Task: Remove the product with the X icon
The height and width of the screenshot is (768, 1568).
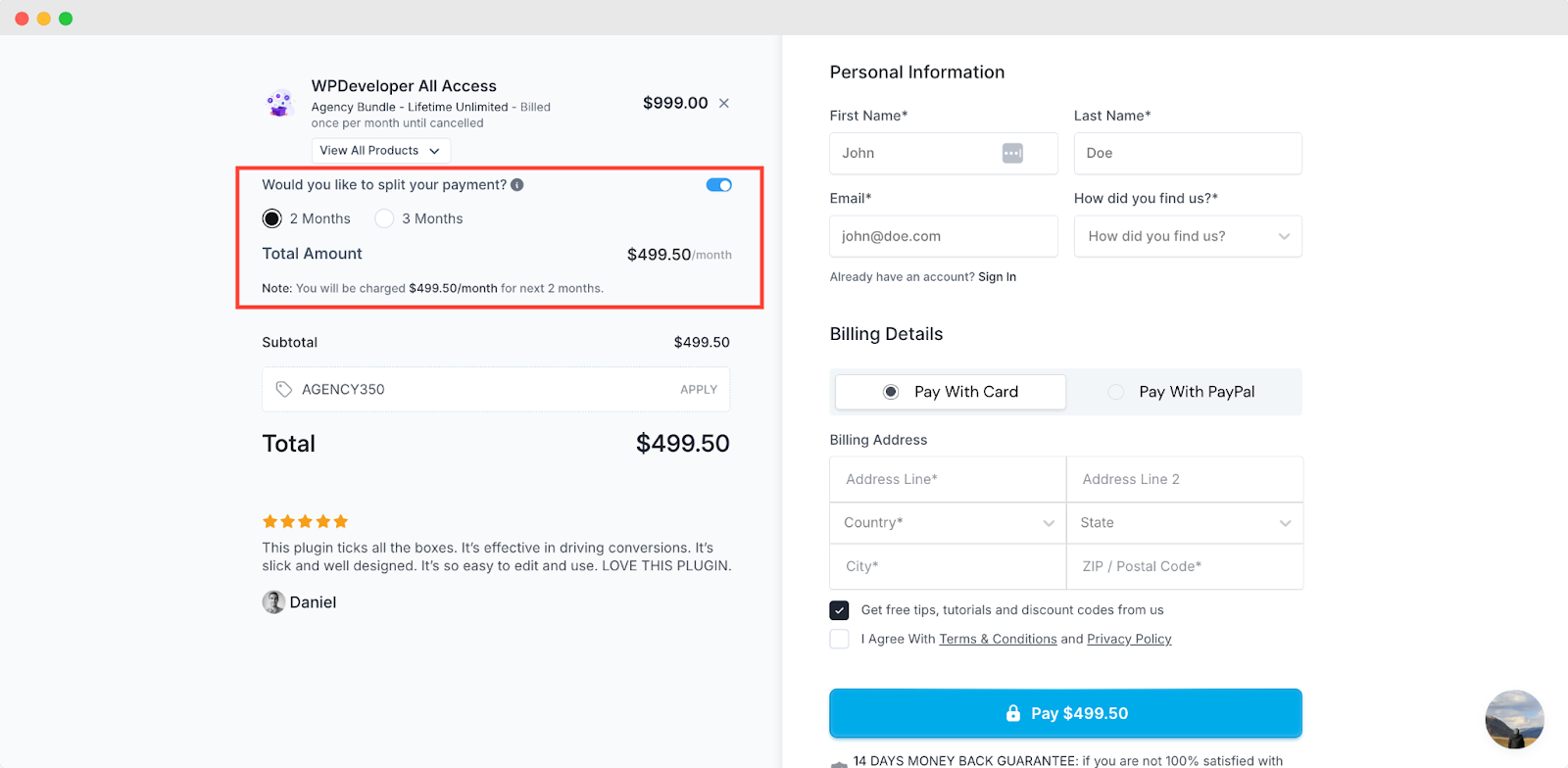Action: point(724,103)
